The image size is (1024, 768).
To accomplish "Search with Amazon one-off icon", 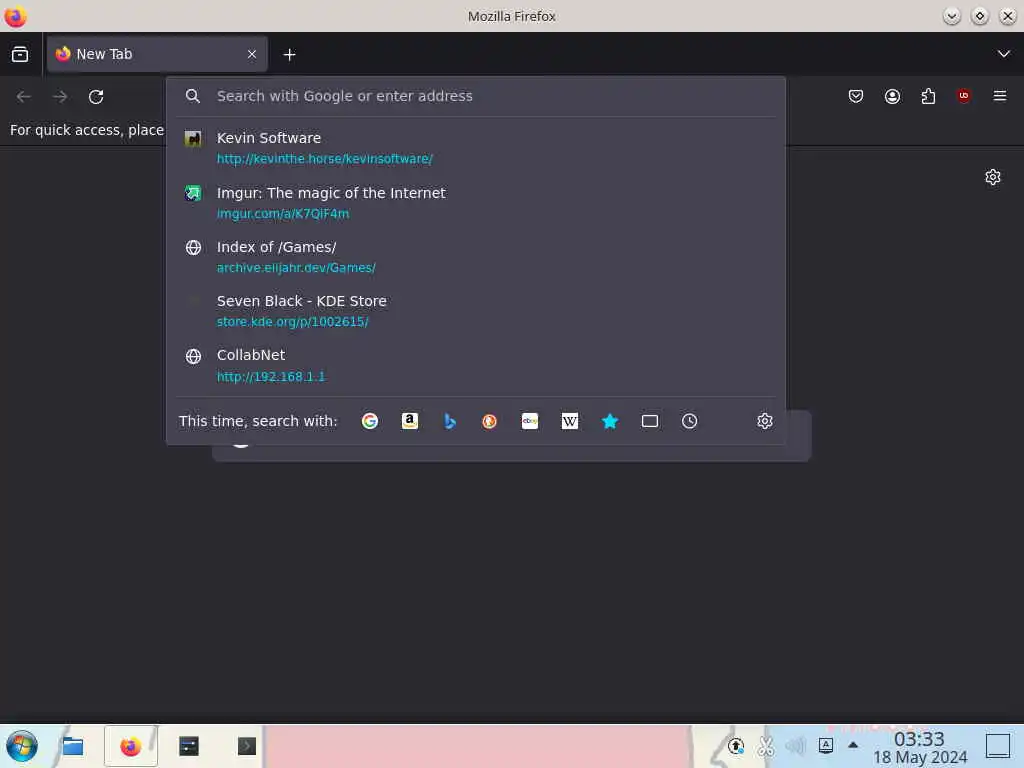I will pyautogui.click(x=409, y=421).
